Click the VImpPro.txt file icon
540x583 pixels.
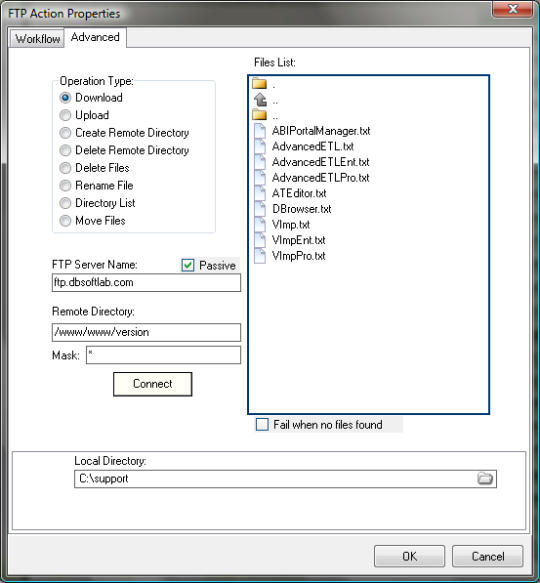(260, 256)
